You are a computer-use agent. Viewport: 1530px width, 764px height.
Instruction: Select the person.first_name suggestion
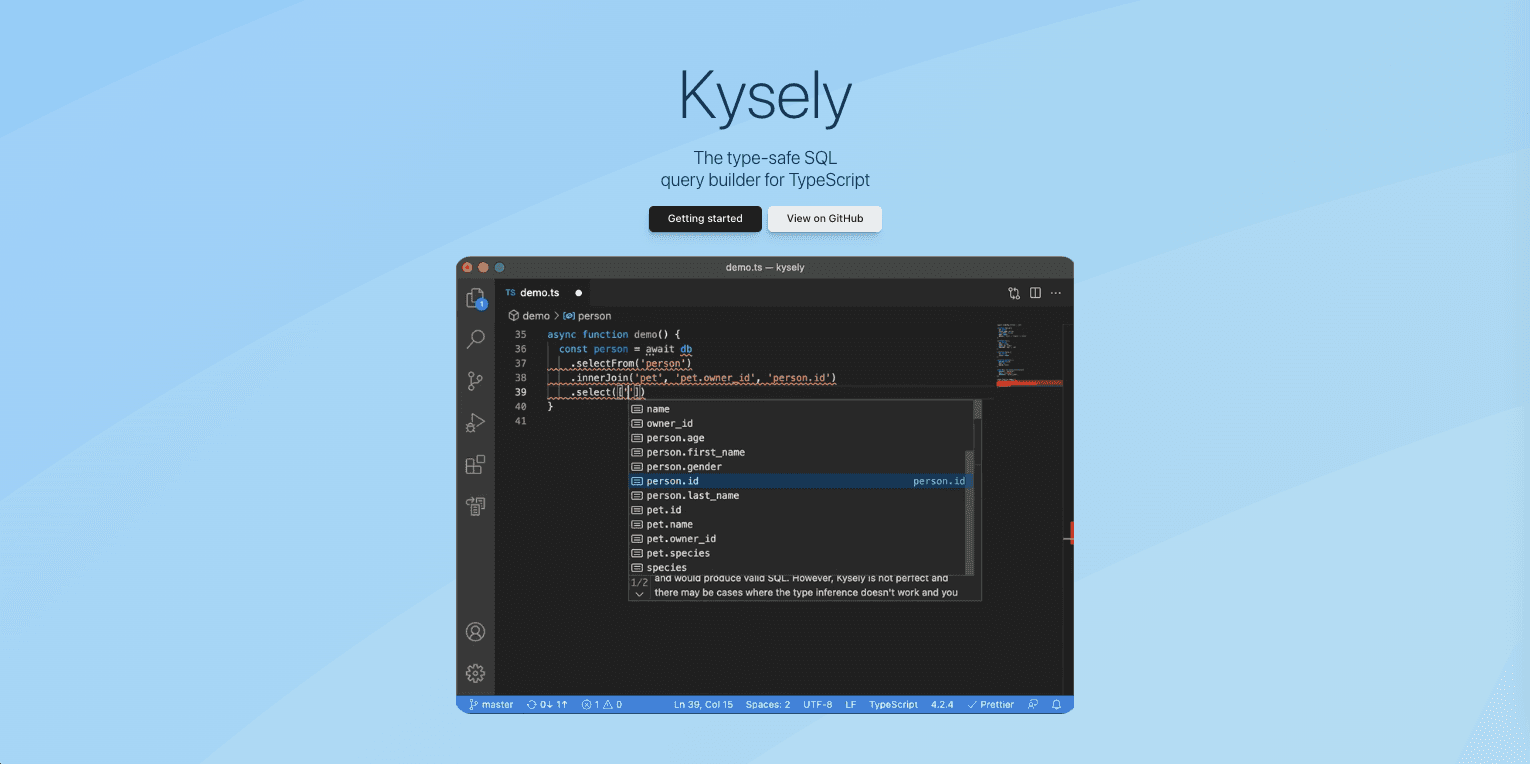800,452
